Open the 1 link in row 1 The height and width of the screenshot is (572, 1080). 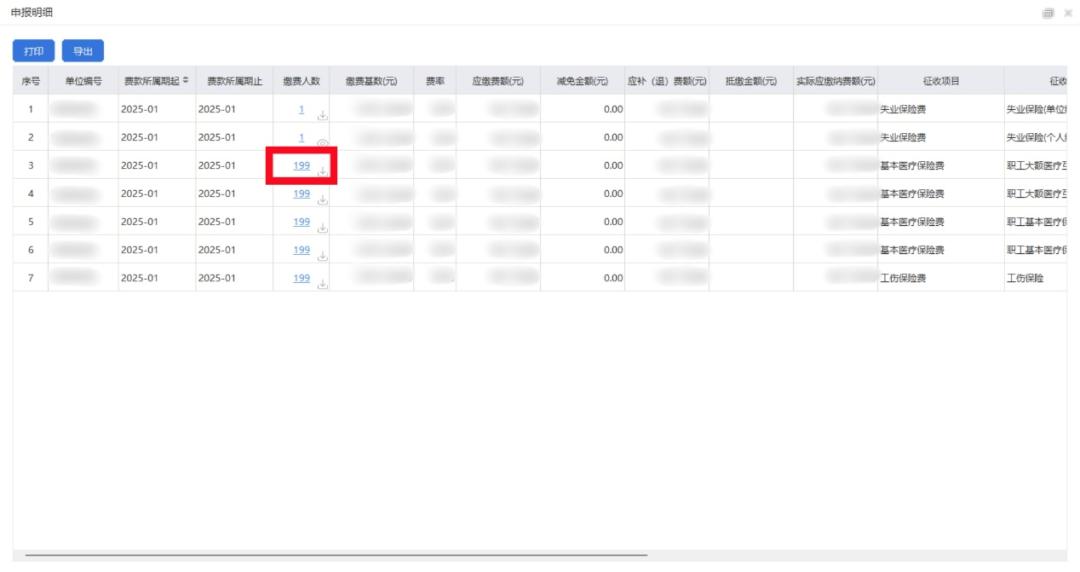pyautogui.click(x=301, y=110)
